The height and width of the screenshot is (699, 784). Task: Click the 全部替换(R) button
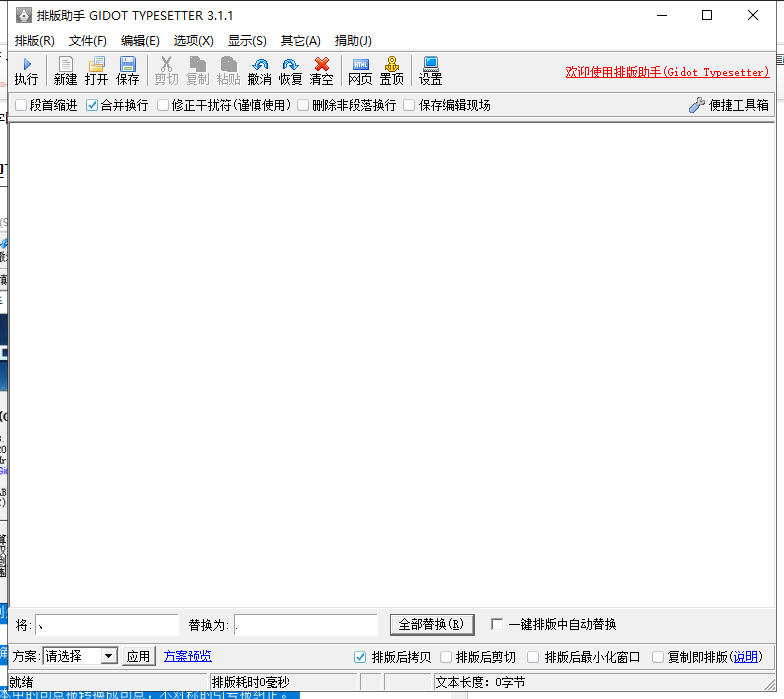(x=432, y=624)
